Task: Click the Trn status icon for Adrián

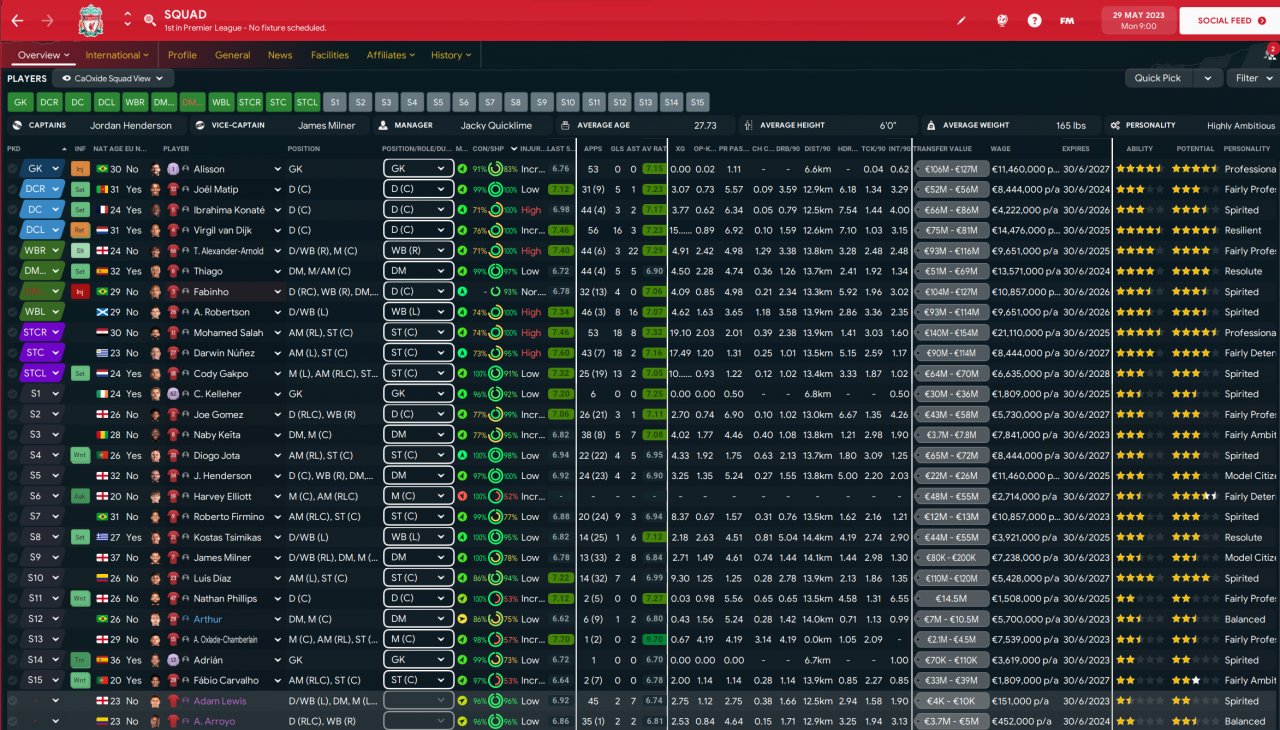Action: pos(80,660)
